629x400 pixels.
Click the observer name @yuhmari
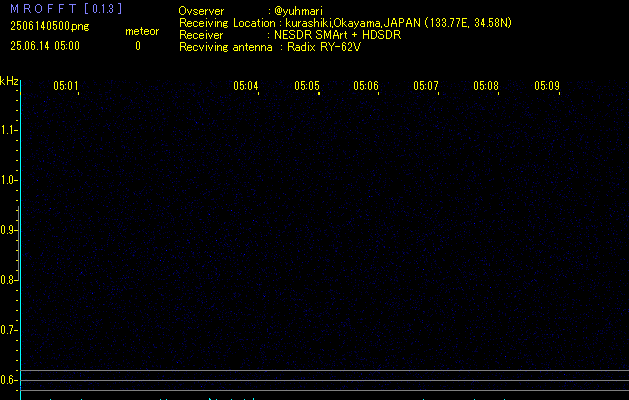tap(298, 11)
